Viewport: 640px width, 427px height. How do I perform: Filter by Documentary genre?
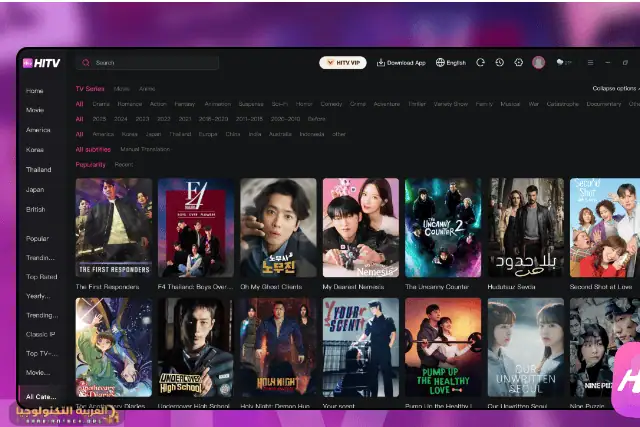[x=604, y=104]
